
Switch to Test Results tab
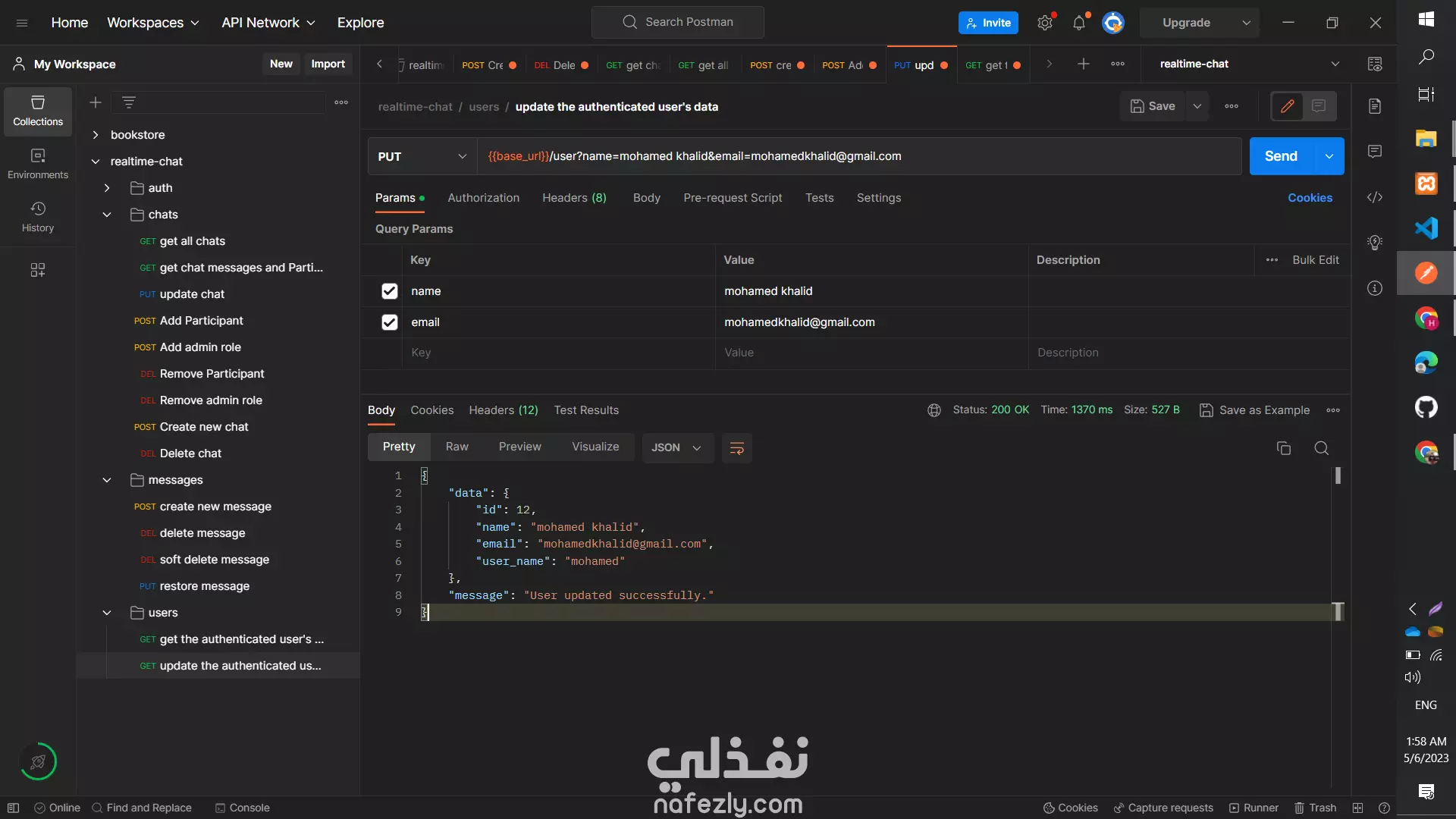[x=586, y=410]
